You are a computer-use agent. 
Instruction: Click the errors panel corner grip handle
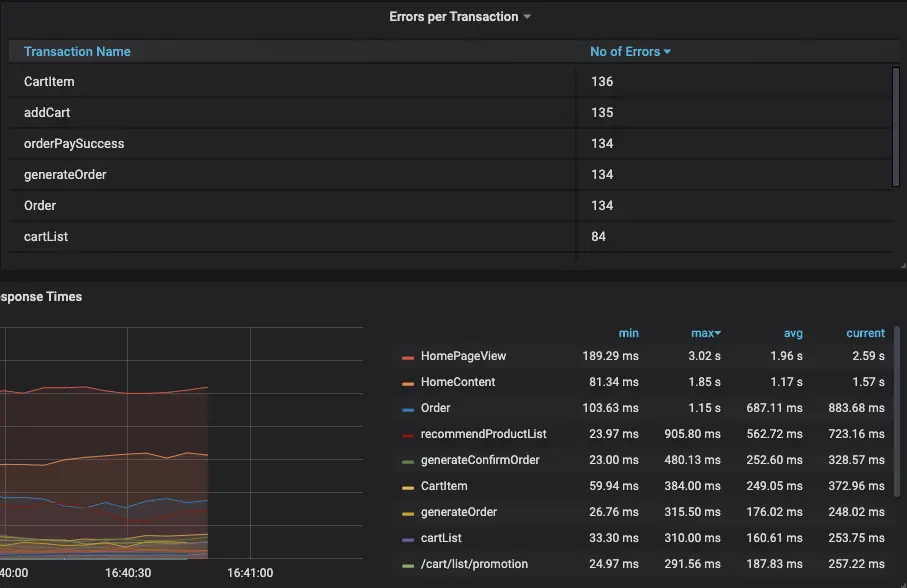point(904,265)
